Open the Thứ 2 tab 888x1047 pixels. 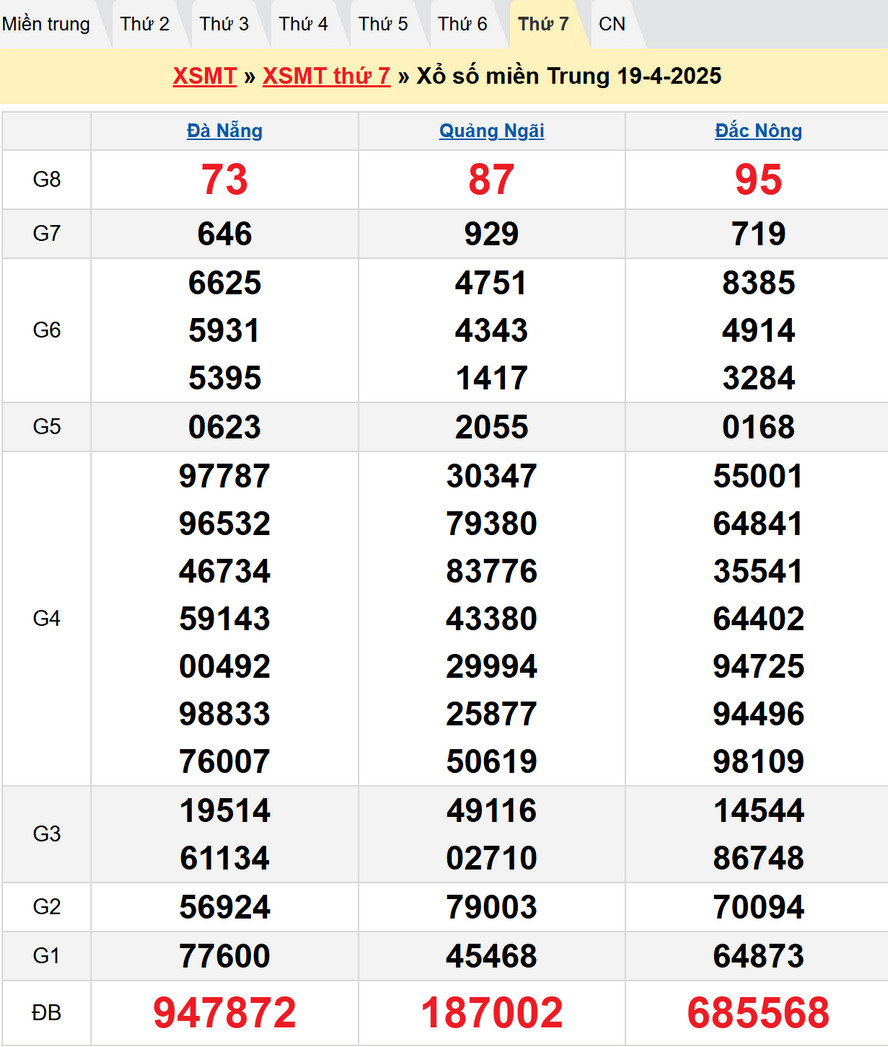[x=145, y=24]
